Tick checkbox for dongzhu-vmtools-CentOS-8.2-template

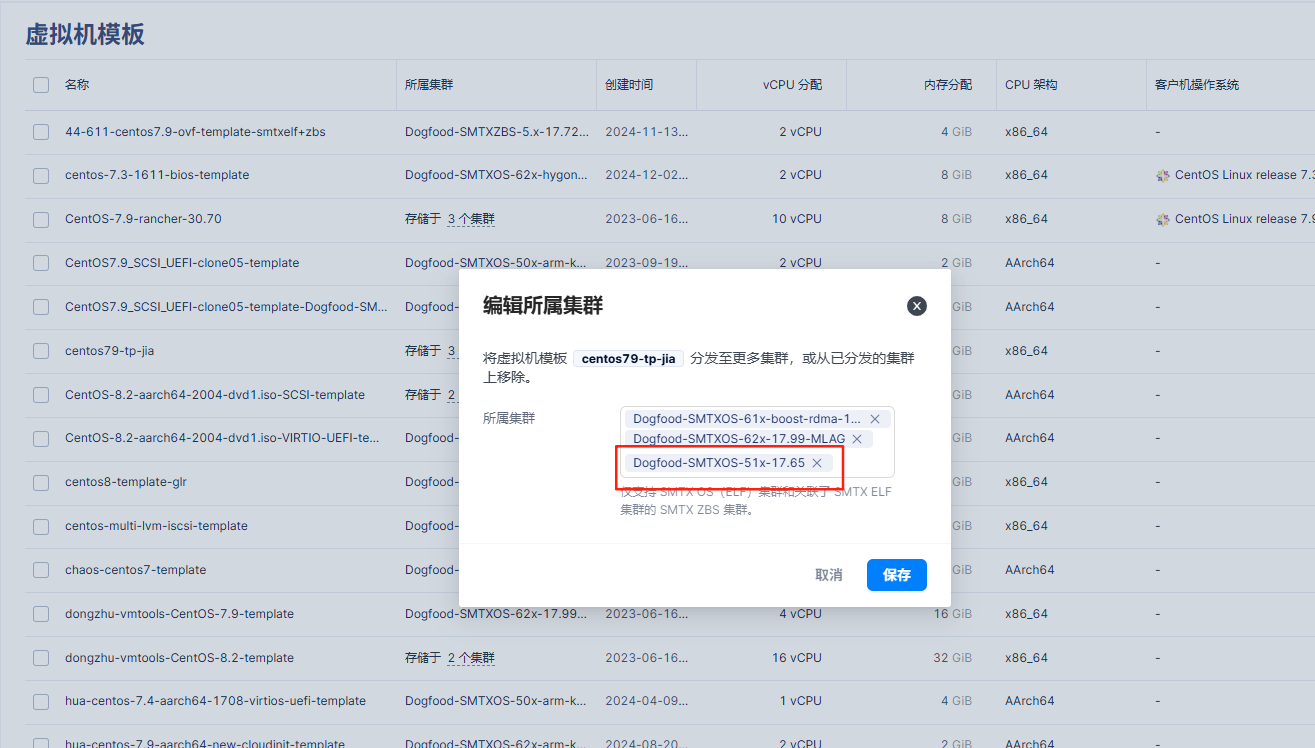click(41, 658)
